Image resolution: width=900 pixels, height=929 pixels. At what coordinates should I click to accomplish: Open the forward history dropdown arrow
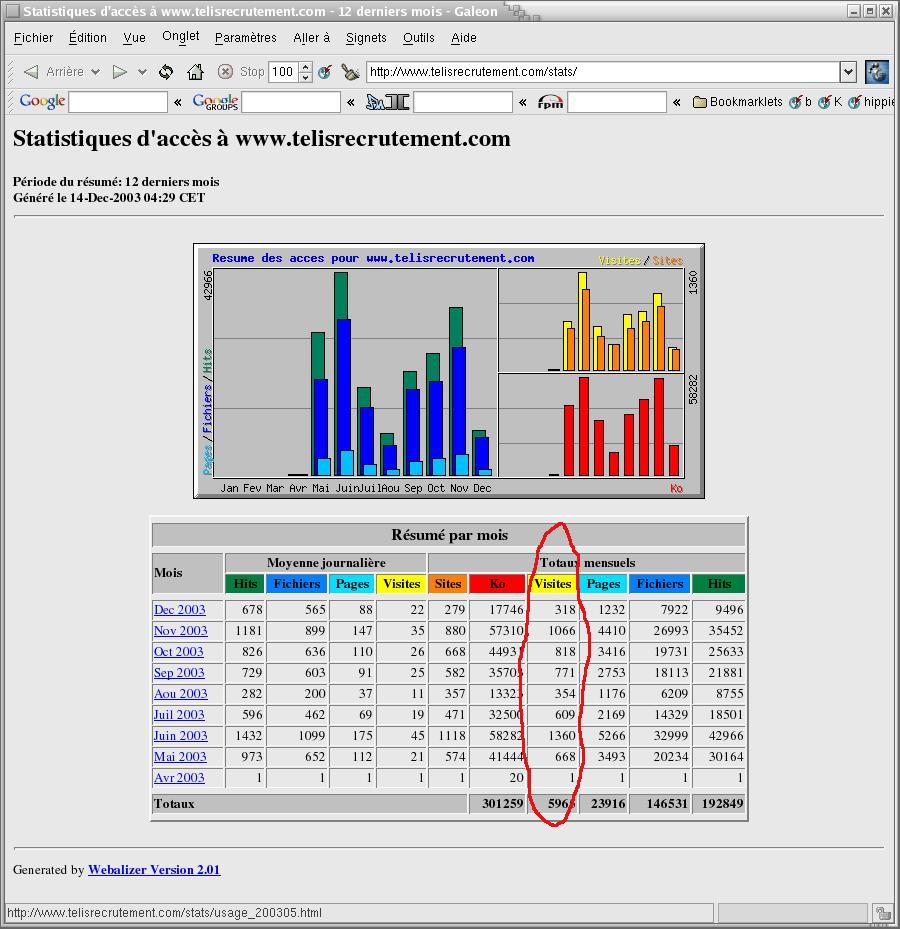click(x=142, y=72)
